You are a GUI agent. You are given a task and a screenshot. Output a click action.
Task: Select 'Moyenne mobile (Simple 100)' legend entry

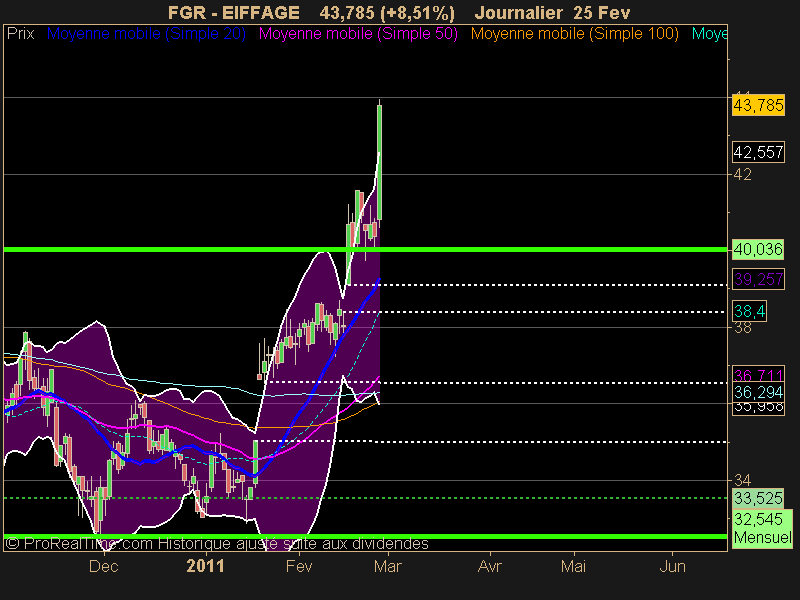[574, 34]
